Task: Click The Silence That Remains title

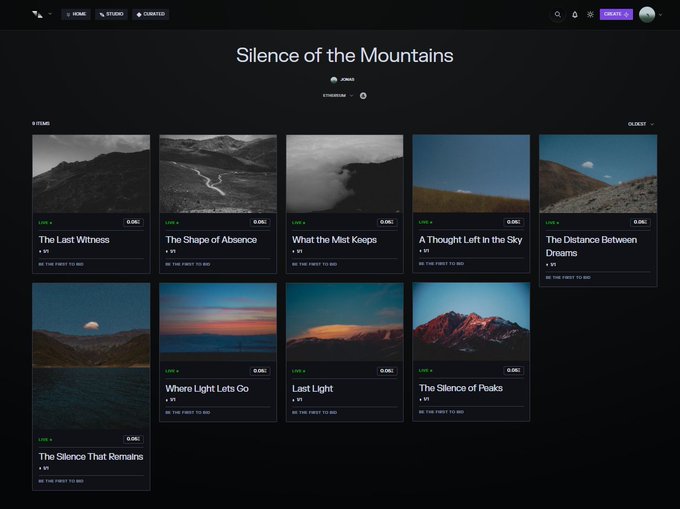Action: 91,457
